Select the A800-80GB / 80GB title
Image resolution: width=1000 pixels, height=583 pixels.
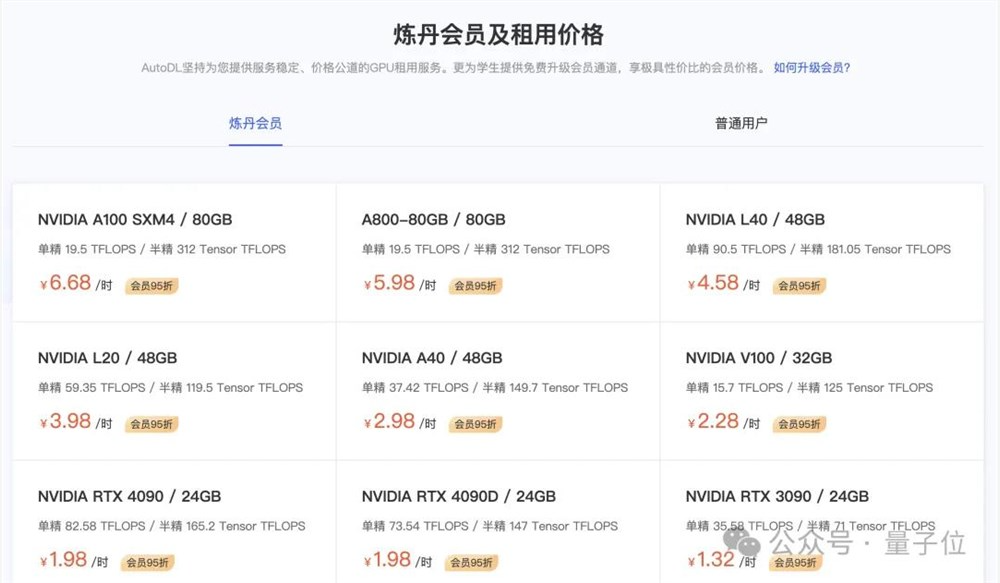click(x=434, y=219)
